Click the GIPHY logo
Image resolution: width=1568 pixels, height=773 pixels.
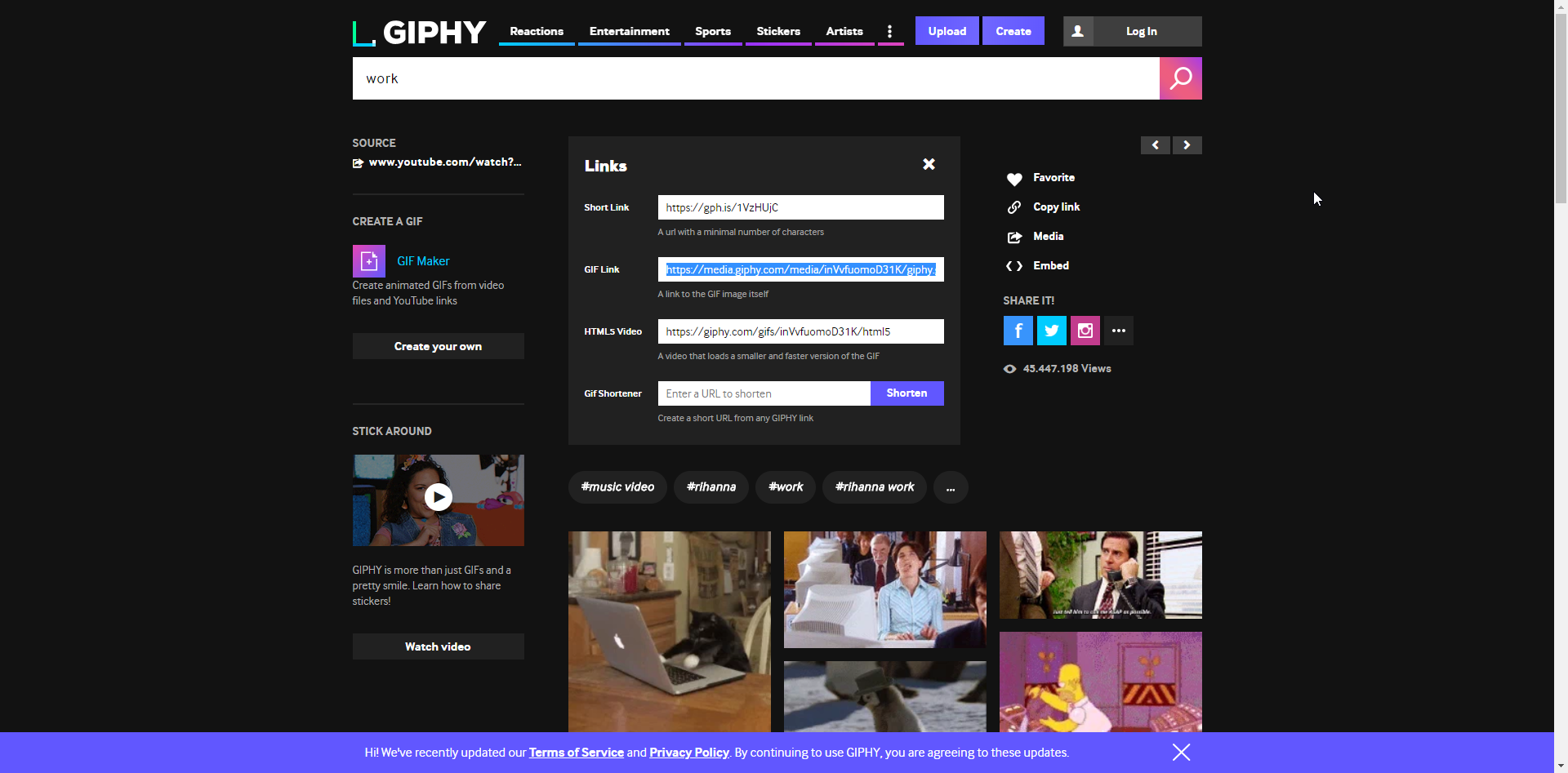[419, 33]
